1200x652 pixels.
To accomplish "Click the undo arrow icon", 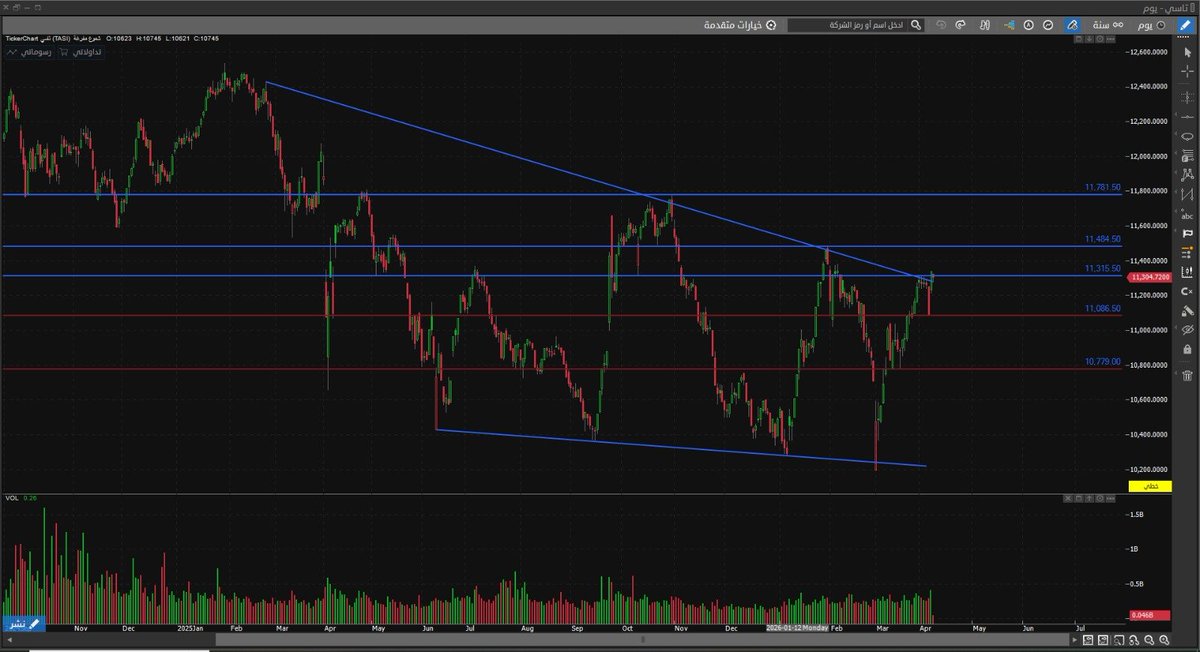I will pos(941,25).
